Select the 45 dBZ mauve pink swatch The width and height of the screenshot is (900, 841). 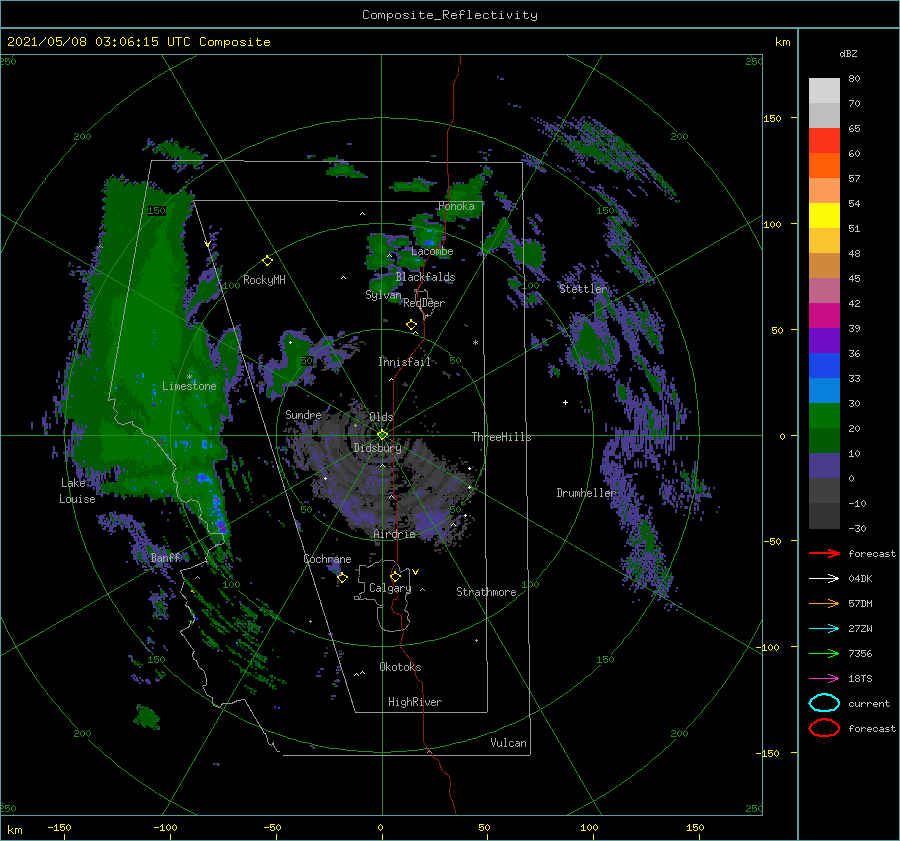(824, 290)
